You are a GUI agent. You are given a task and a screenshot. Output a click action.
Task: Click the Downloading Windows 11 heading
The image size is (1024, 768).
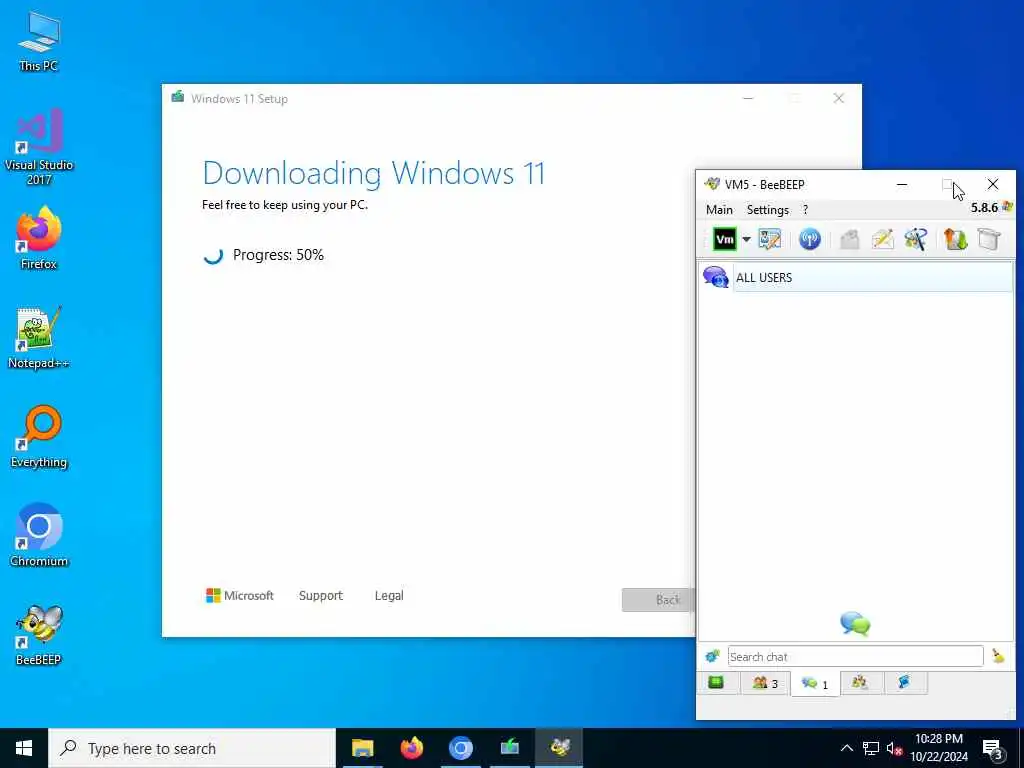(x=374, y=173)
